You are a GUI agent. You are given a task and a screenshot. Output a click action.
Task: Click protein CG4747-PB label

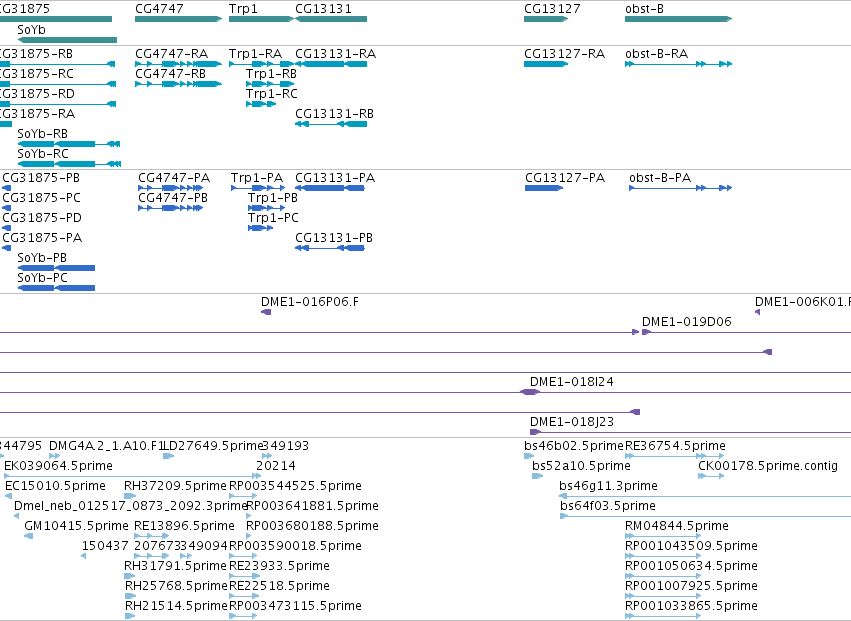tap(173, 198)
